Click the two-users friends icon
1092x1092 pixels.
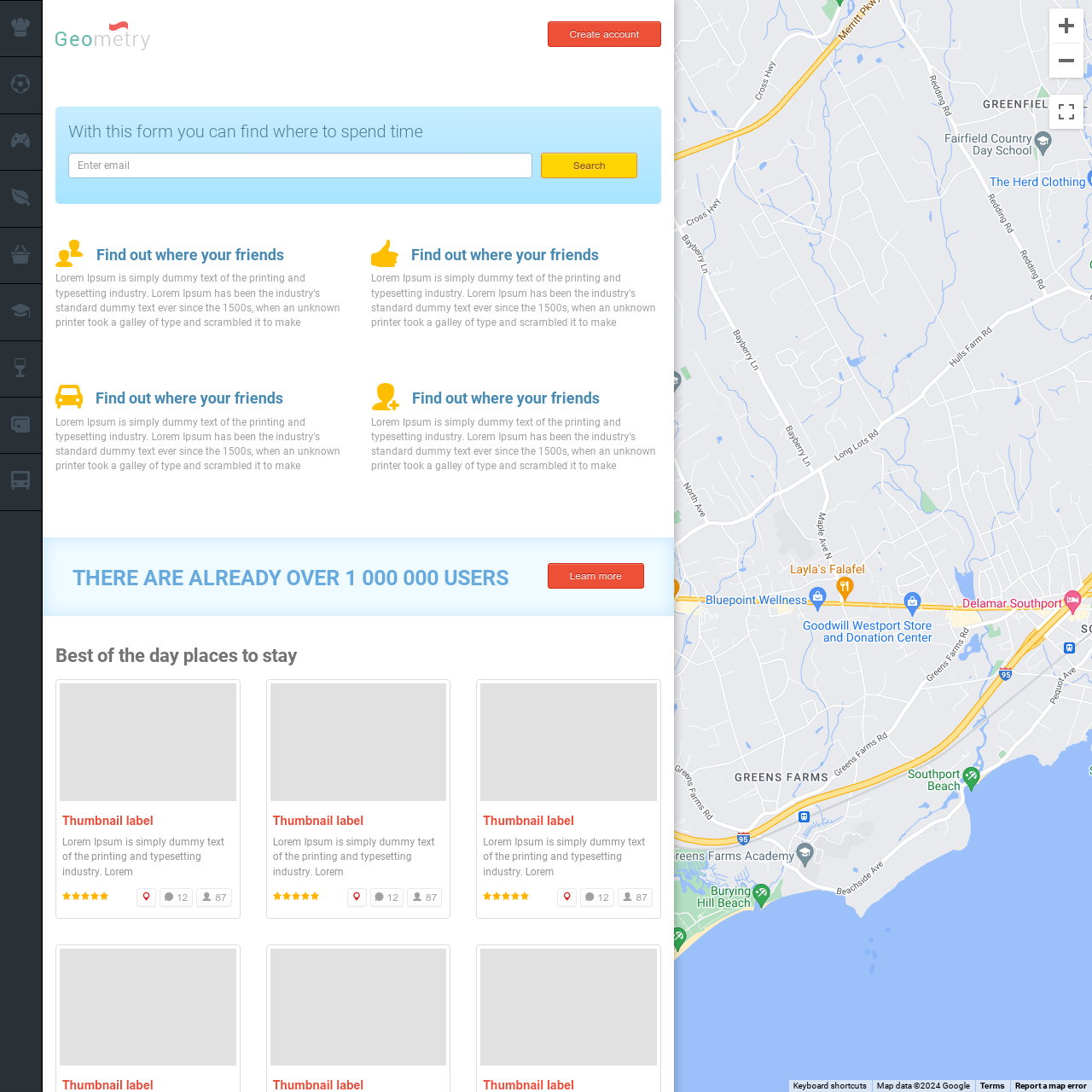[x=69, y=253]
